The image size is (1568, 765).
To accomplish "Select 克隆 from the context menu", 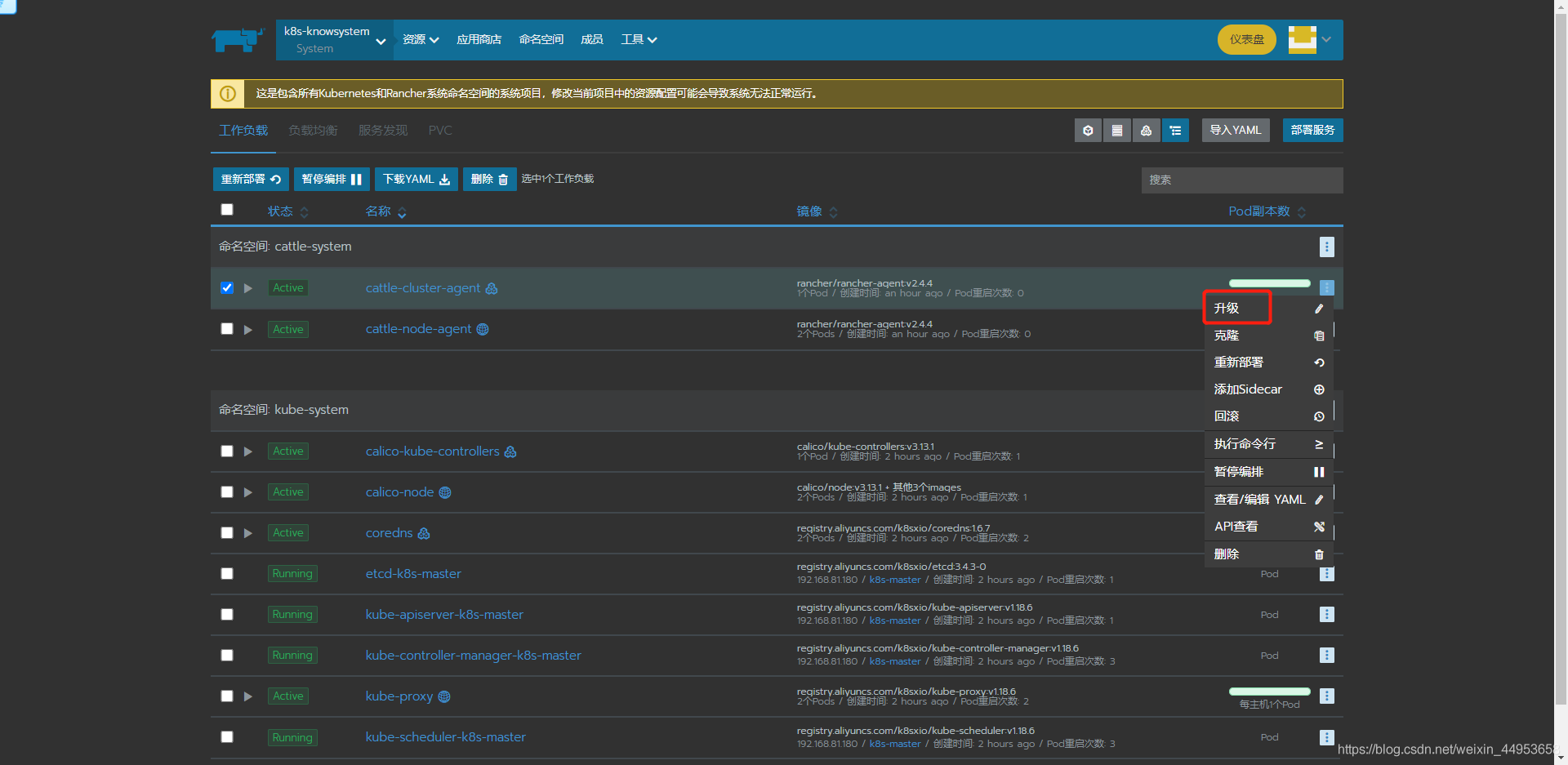I will coord(1269,336).
